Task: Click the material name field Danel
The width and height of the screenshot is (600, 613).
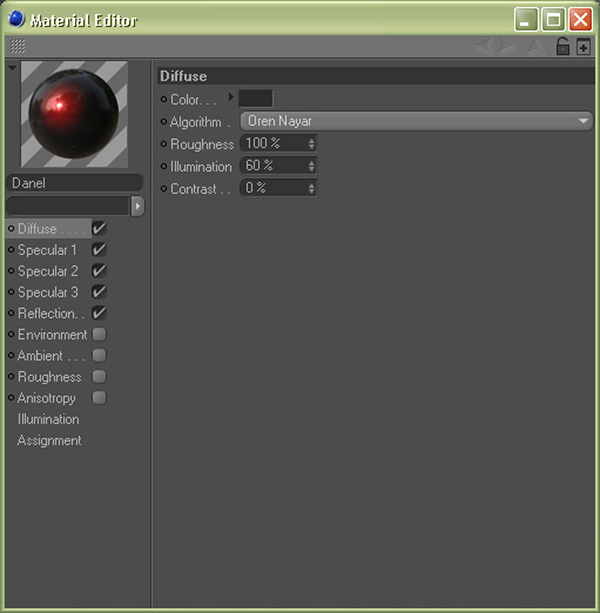Action: (75, 183)
